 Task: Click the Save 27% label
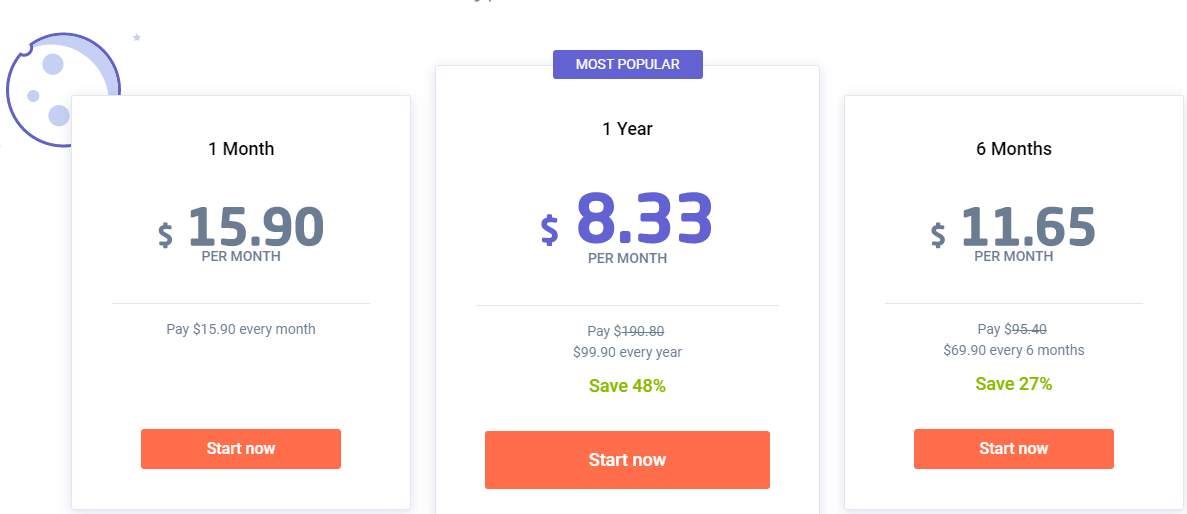[x=1014, y=384]
